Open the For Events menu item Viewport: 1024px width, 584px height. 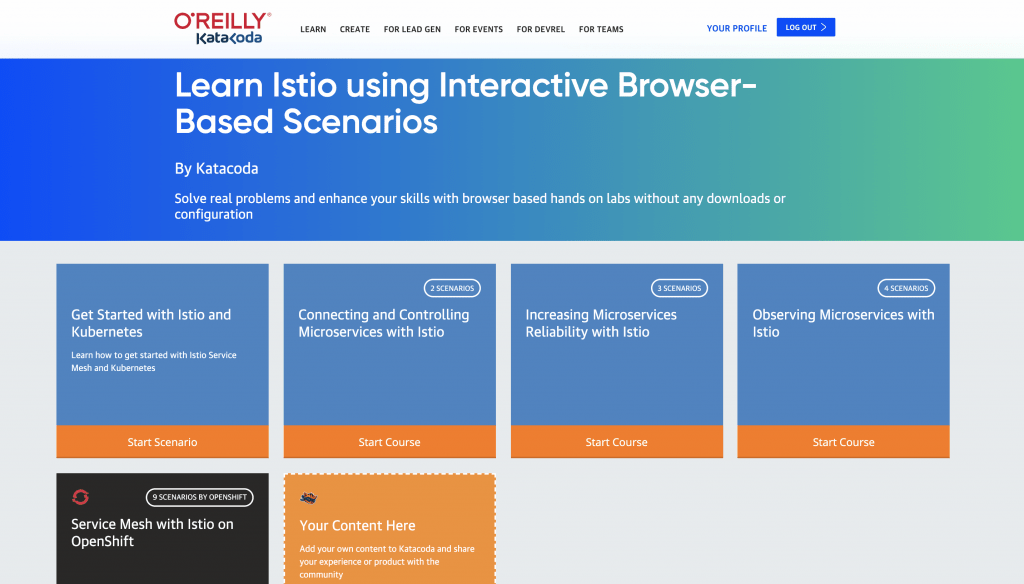(x=479, y=29)
